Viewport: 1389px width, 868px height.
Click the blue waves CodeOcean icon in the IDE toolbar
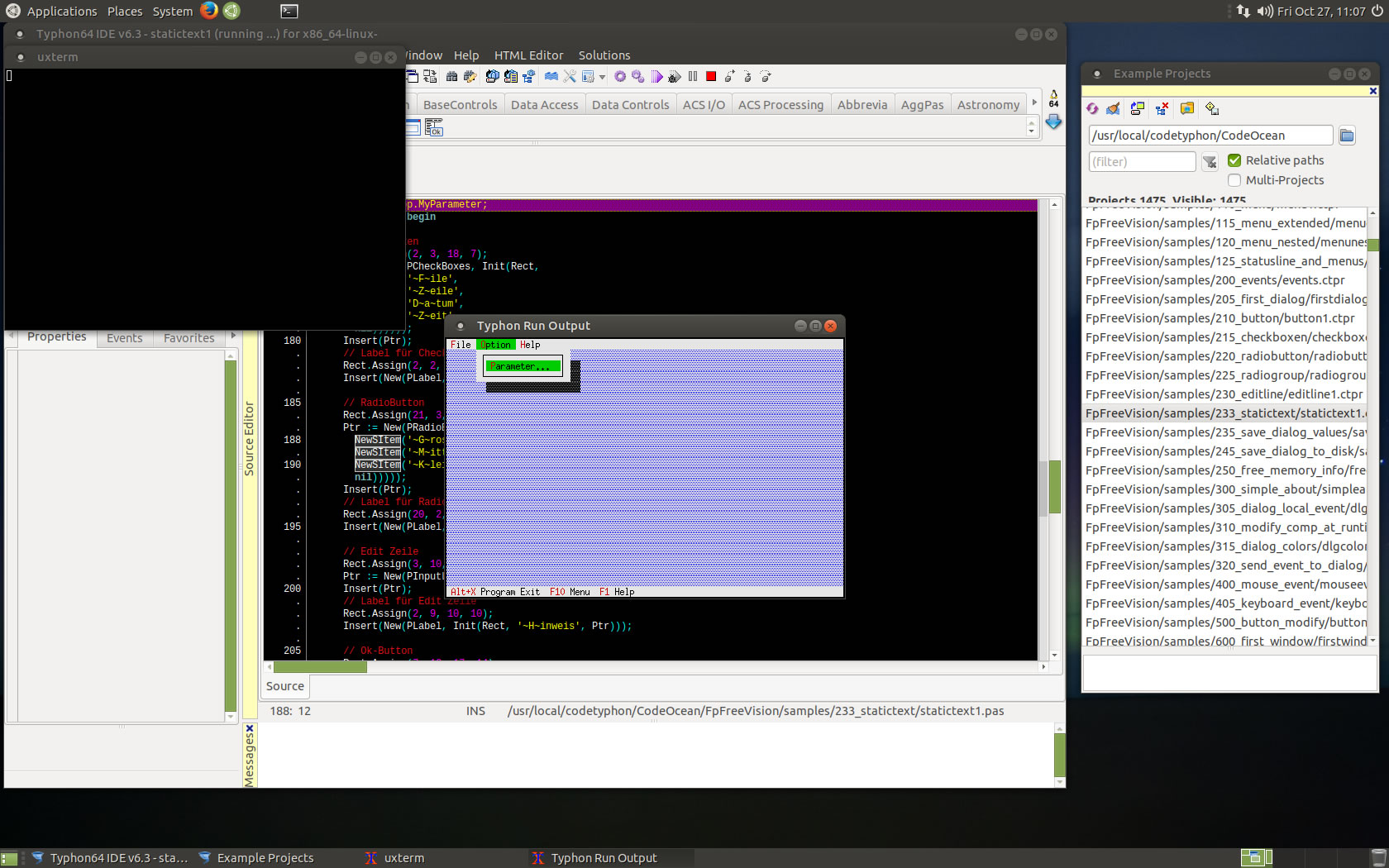[551, 76]
